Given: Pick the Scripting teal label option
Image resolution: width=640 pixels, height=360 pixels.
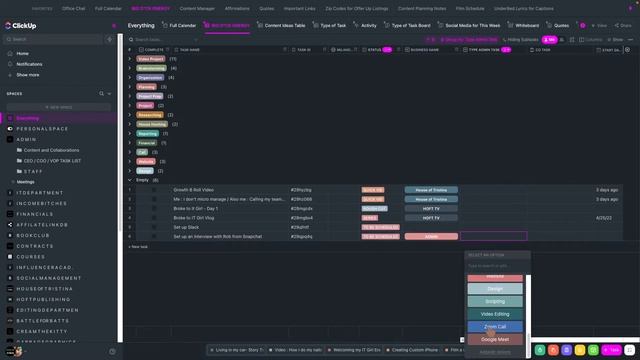Looking at the screenshot, I should 495,301.
